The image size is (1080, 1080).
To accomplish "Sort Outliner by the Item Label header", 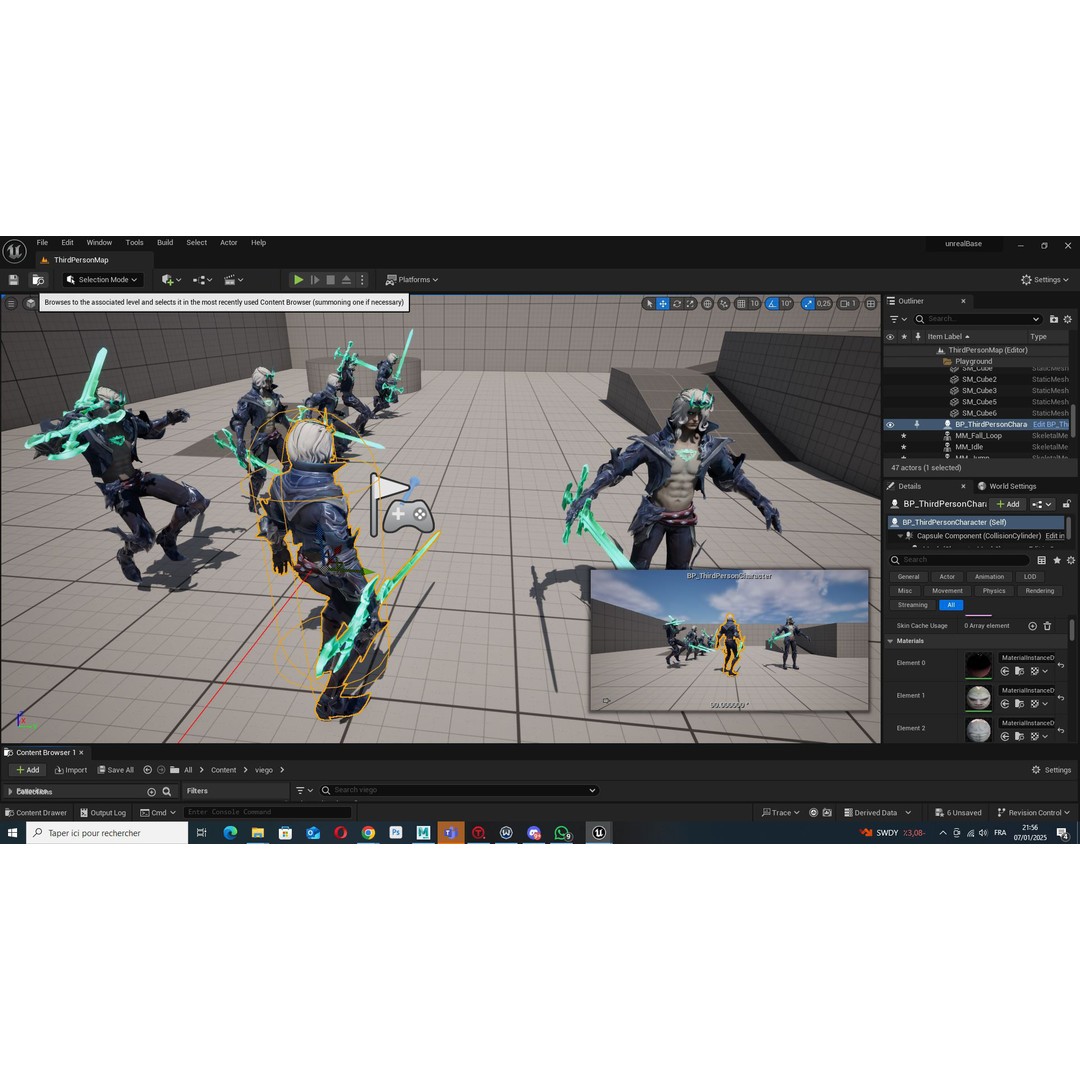I will 947,337.
